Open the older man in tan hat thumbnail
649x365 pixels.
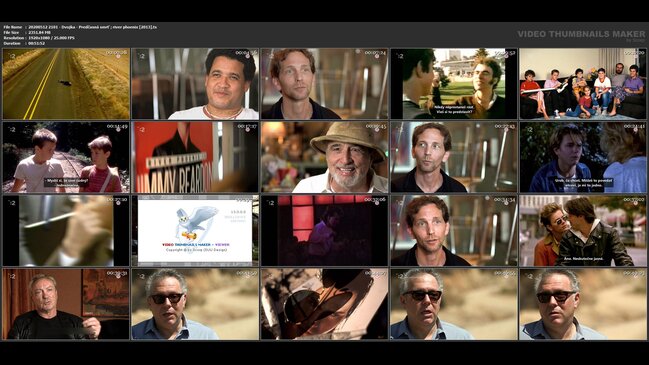[324, 157]
